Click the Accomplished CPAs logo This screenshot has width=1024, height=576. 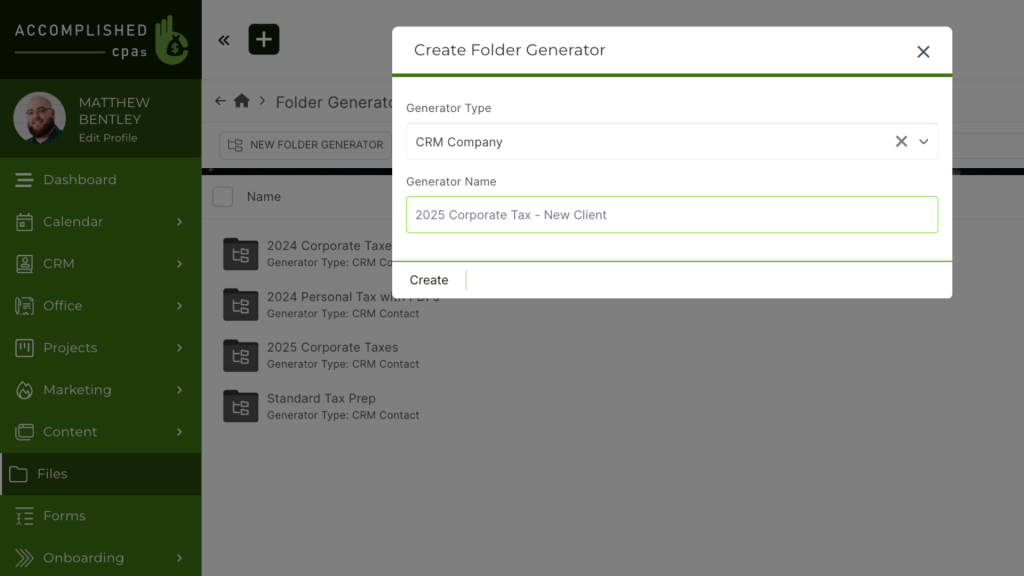click(x=100, y=39)
